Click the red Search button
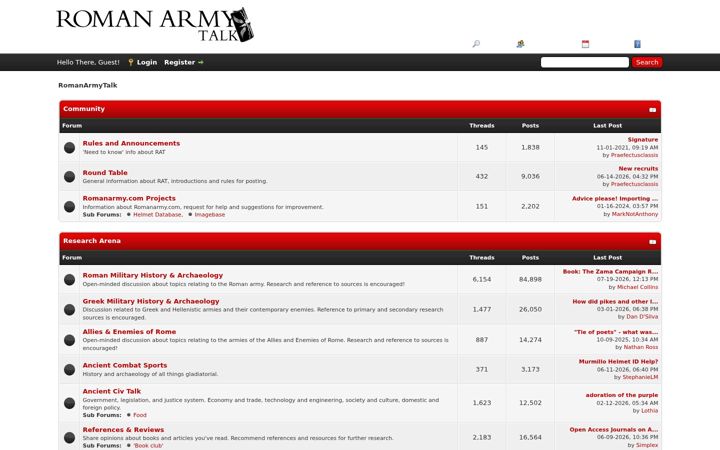Screen dimensions: 720x450 pyautogui.click(x=647, y=62)
